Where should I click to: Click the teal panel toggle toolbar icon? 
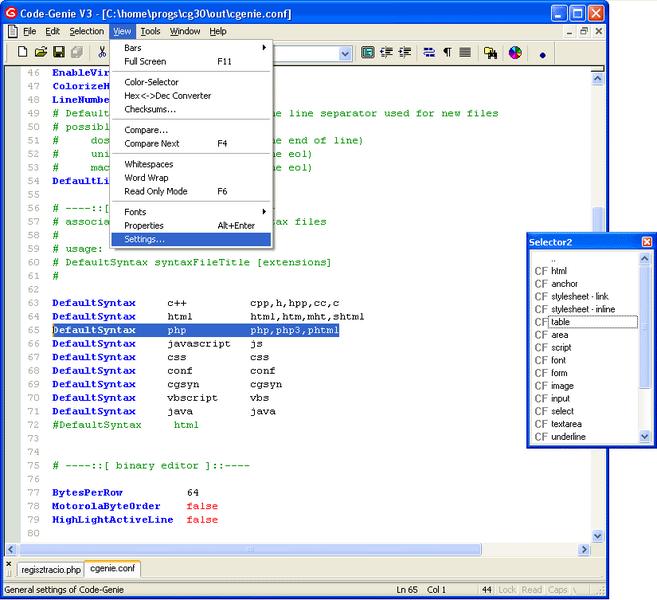point(367,52)
